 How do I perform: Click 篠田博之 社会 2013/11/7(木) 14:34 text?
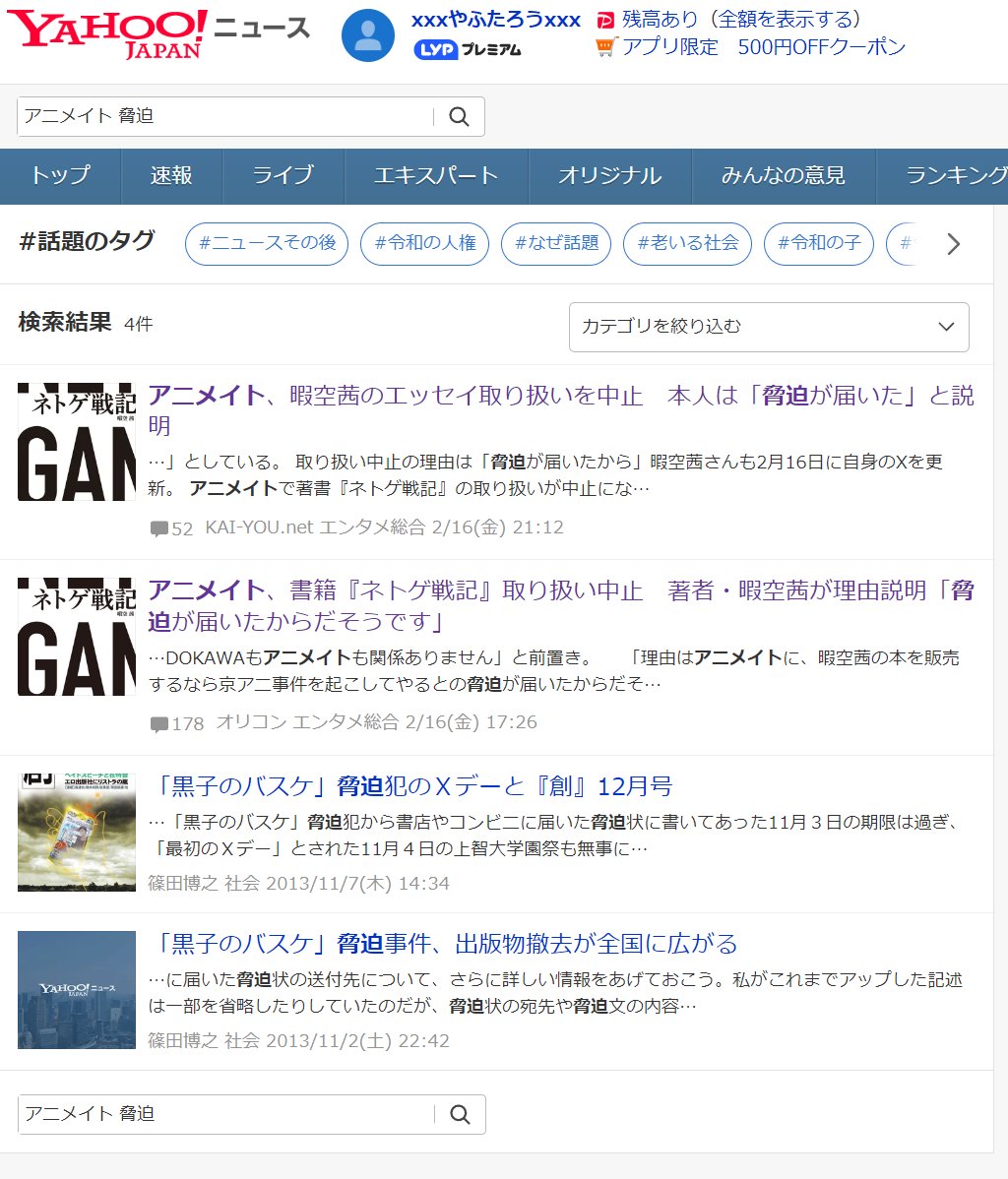coord(298,884)
